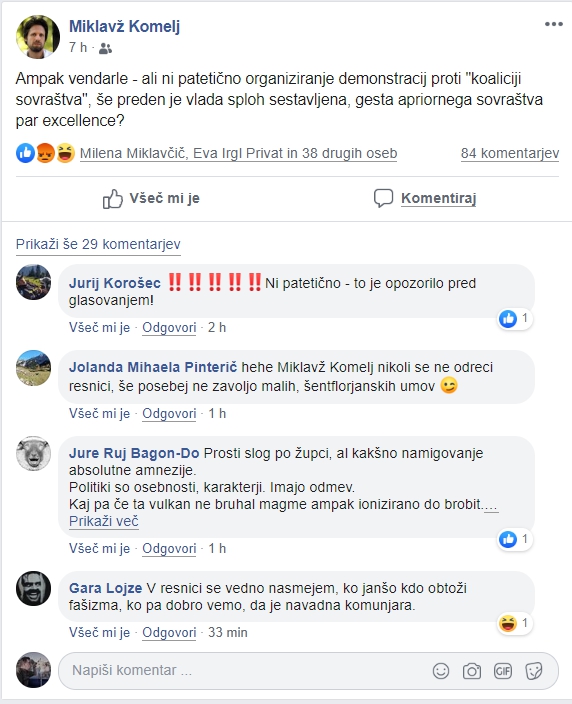Open the GIF picker icon
This screenshot has height=704, width=572.
click(x=503, y=671)
